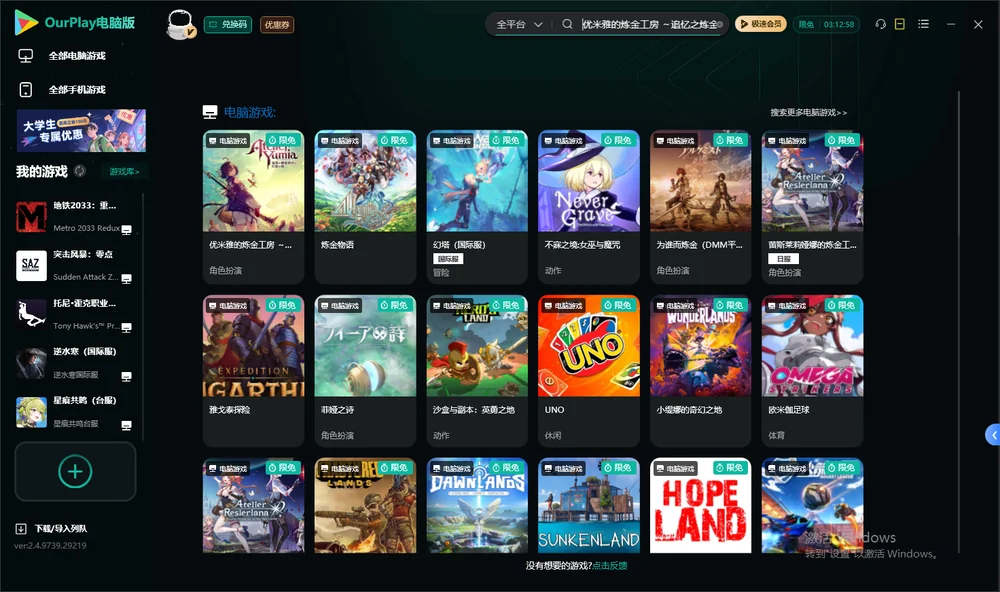Click the 限免 timer badge

pos(826,24)
